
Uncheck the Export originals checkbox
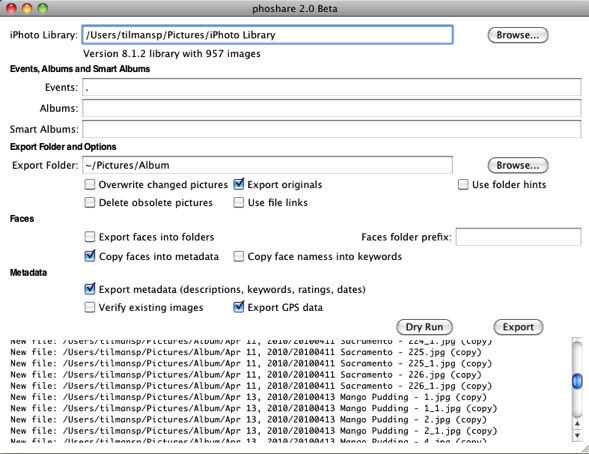point(239,184)
